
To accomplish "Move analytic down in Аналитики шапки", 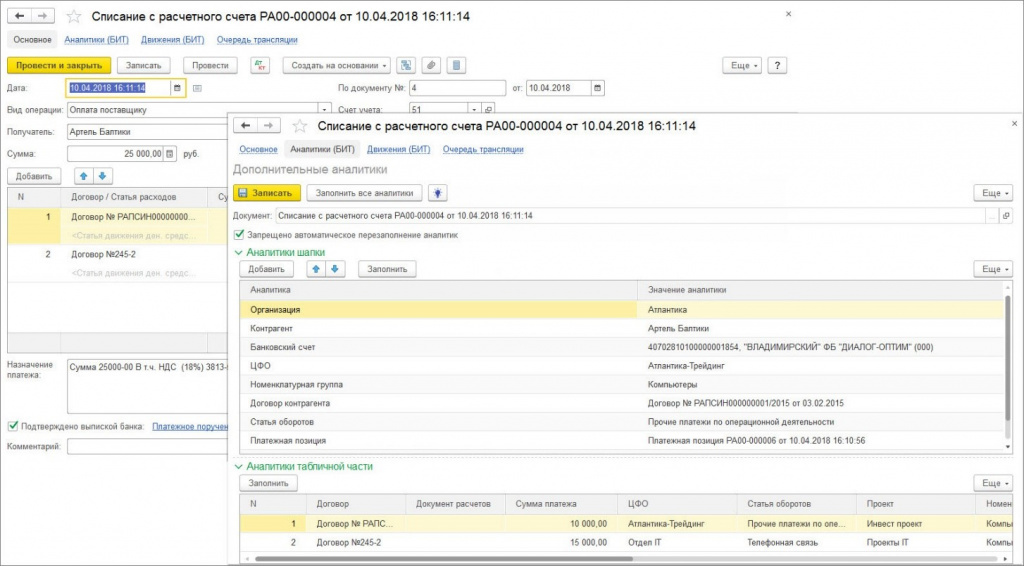I will pos(335,269).
